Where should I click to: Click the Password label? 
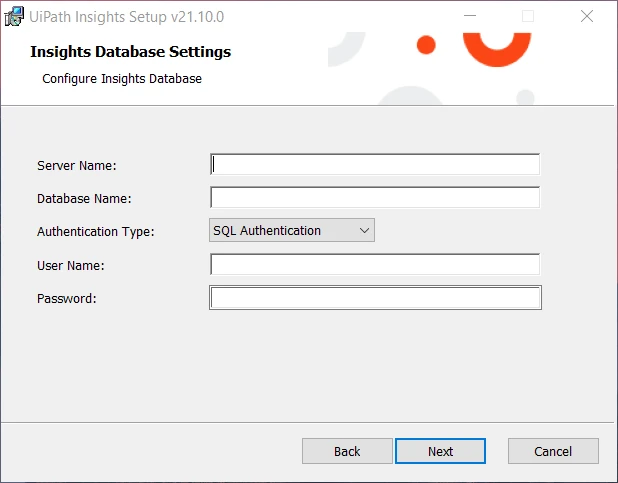pyautogui.click(x=67, y=299)
